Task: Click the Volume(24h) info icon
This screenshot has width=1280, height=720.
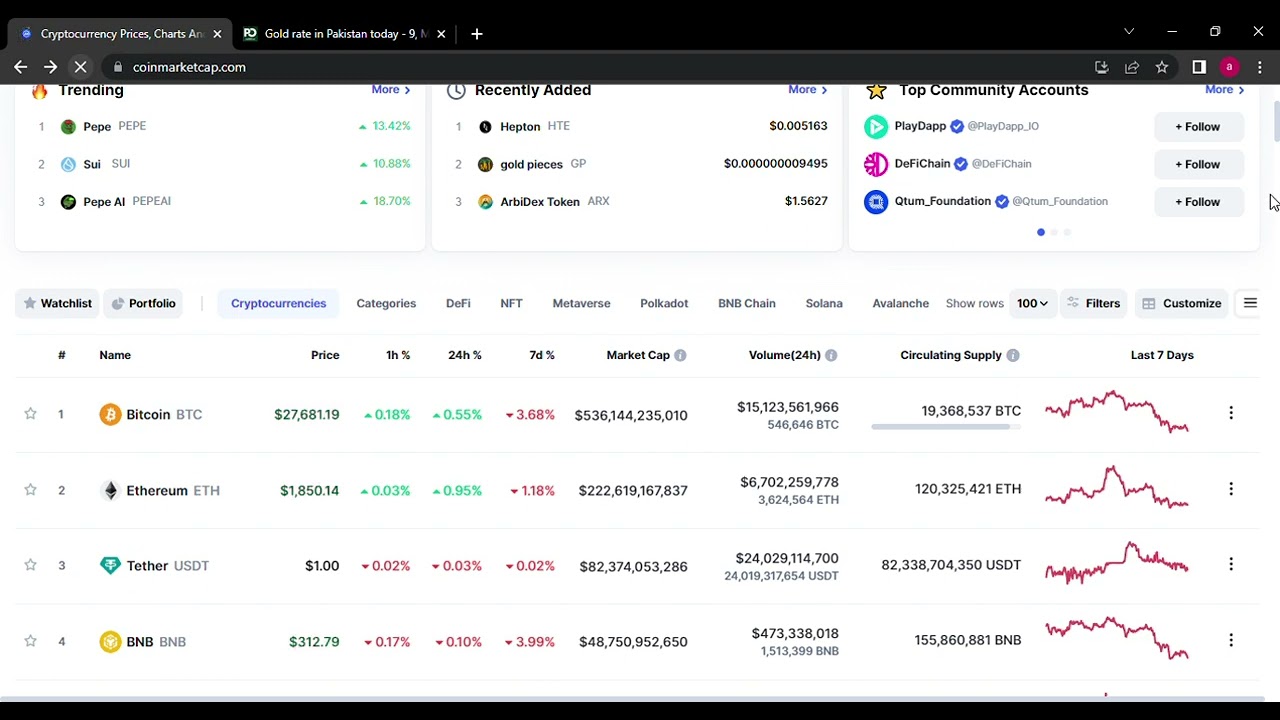Action: point(831,355)
